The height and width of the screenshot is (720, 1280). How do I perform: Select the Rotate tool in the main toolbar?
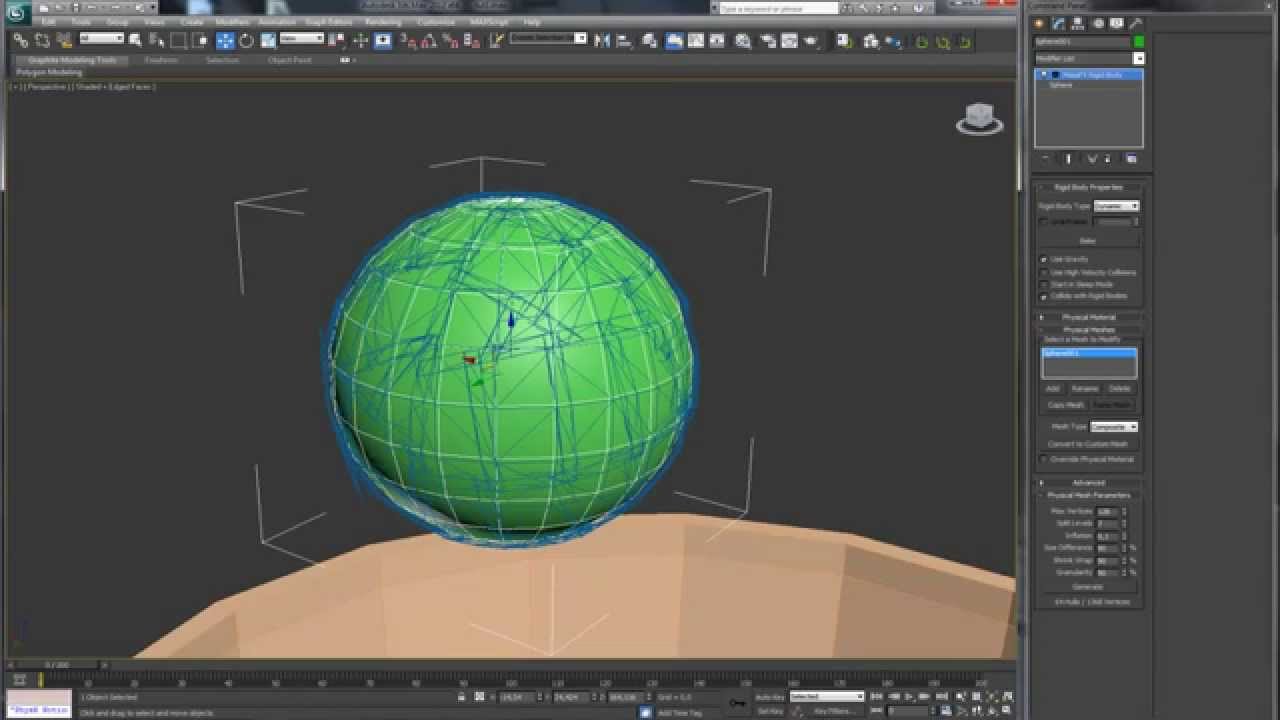click(246, 40)
